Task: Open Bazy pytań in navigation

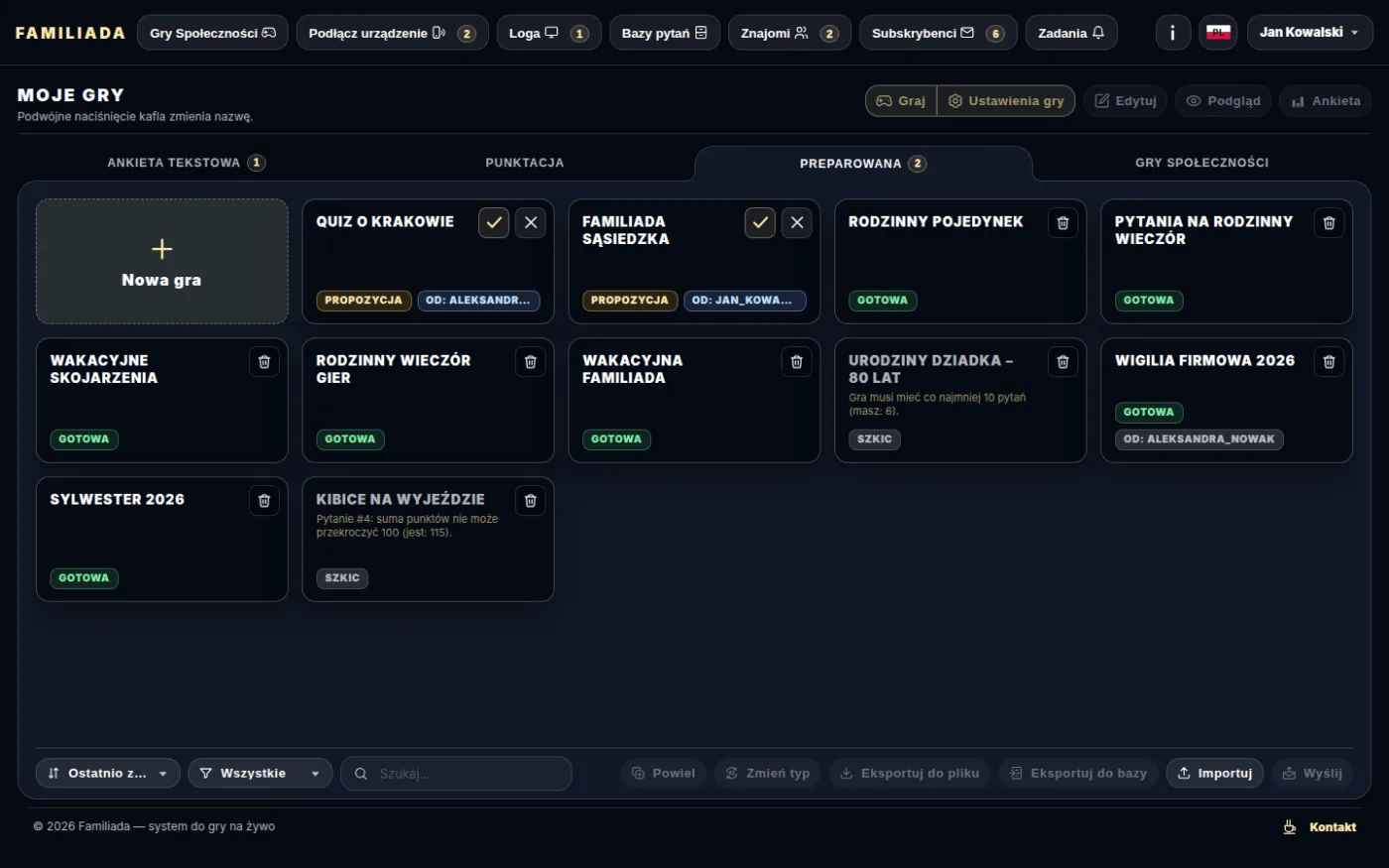Action: pos(665,33)
